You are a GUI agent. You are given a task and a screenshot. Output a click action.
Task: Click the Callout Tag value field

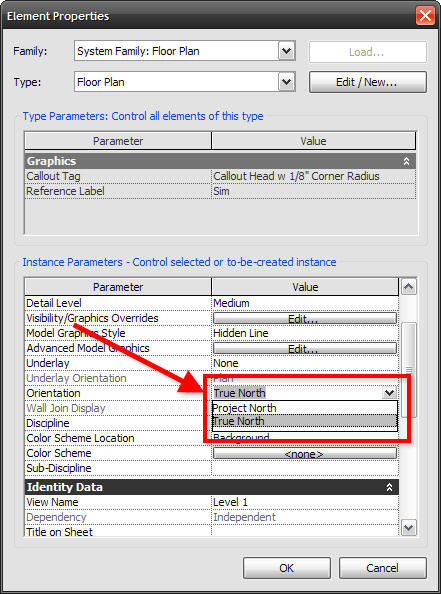[x=313, y=176]
